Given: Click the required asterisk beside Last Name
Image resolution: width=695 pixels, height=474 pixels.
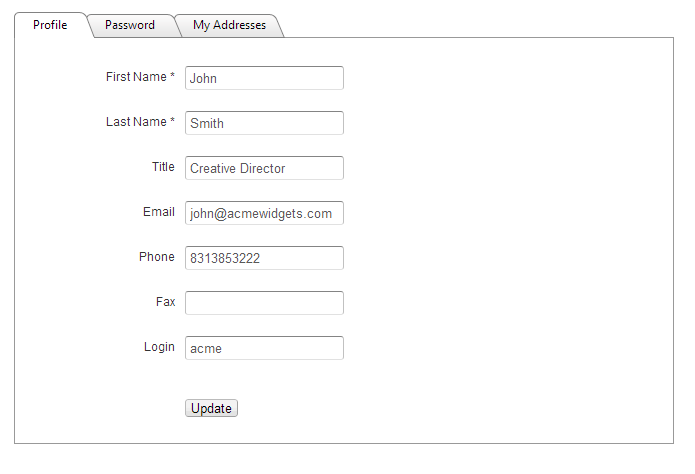Looking at the screenshot, I should coord(172,122).
